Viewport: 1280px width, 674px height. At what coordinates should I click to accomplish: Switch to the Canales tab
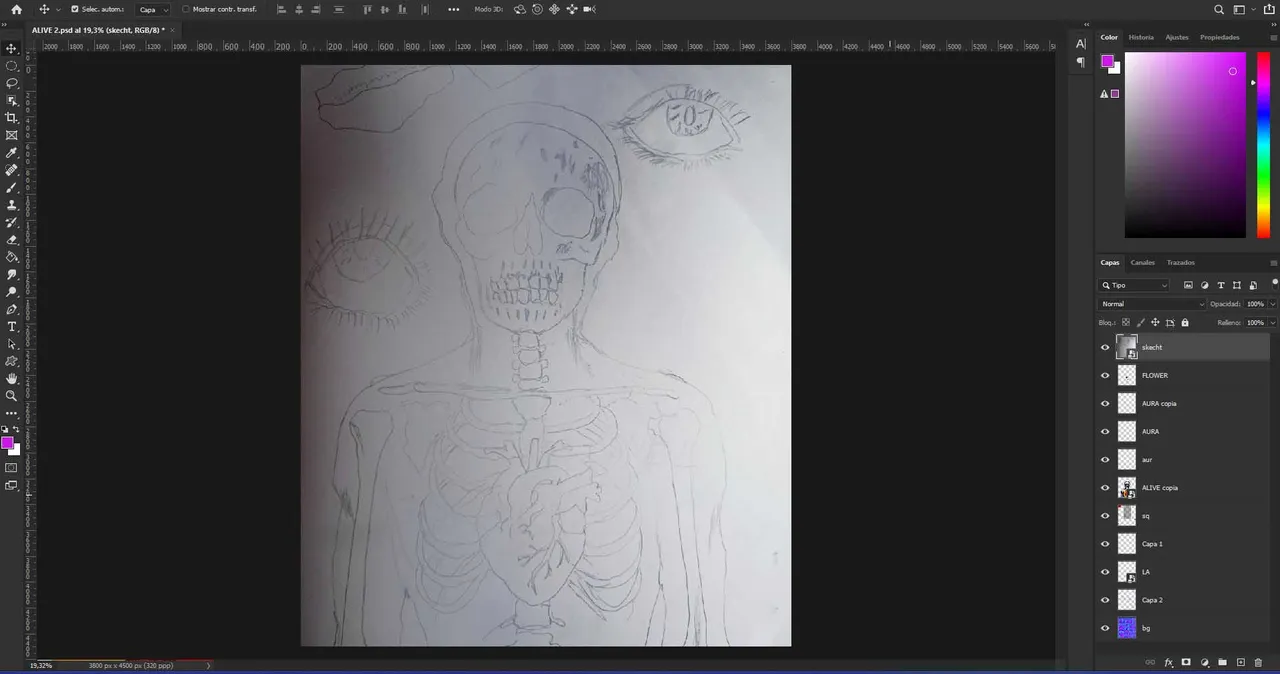[x=1142, y=263]
